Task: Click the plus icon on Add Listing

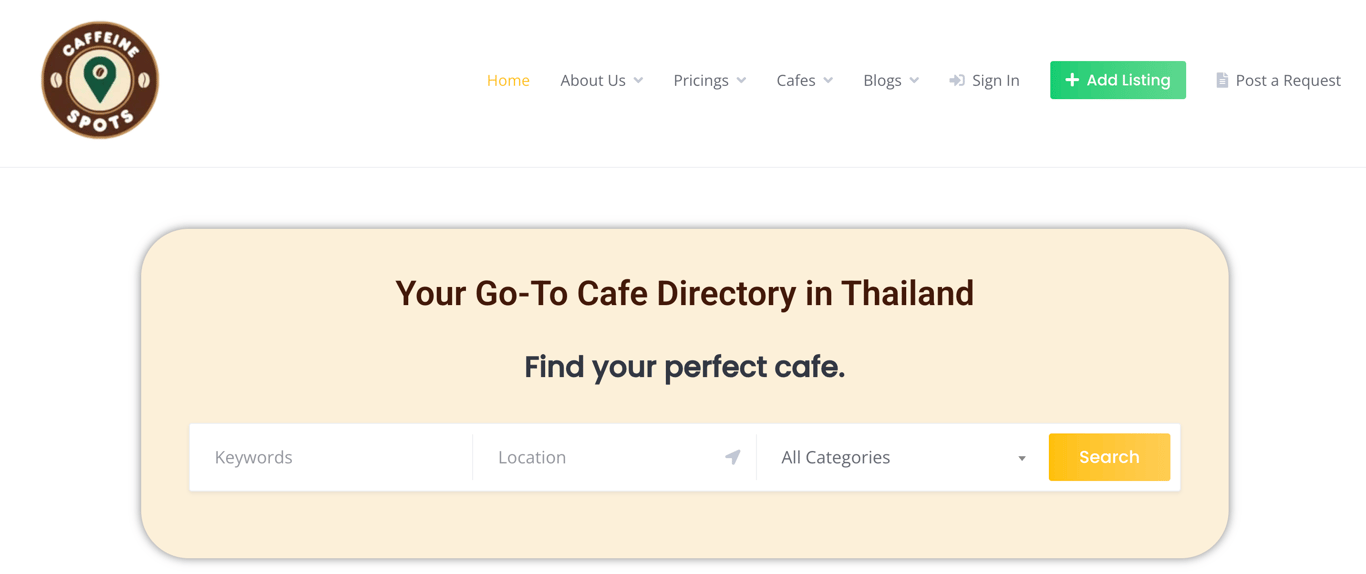Action: tap(1072, 80)
